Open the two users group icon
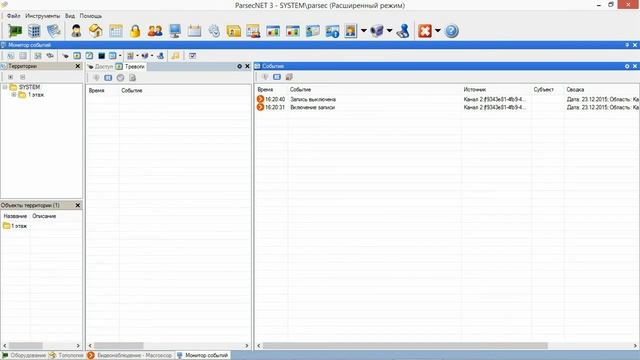 click(x=155, y=31)
